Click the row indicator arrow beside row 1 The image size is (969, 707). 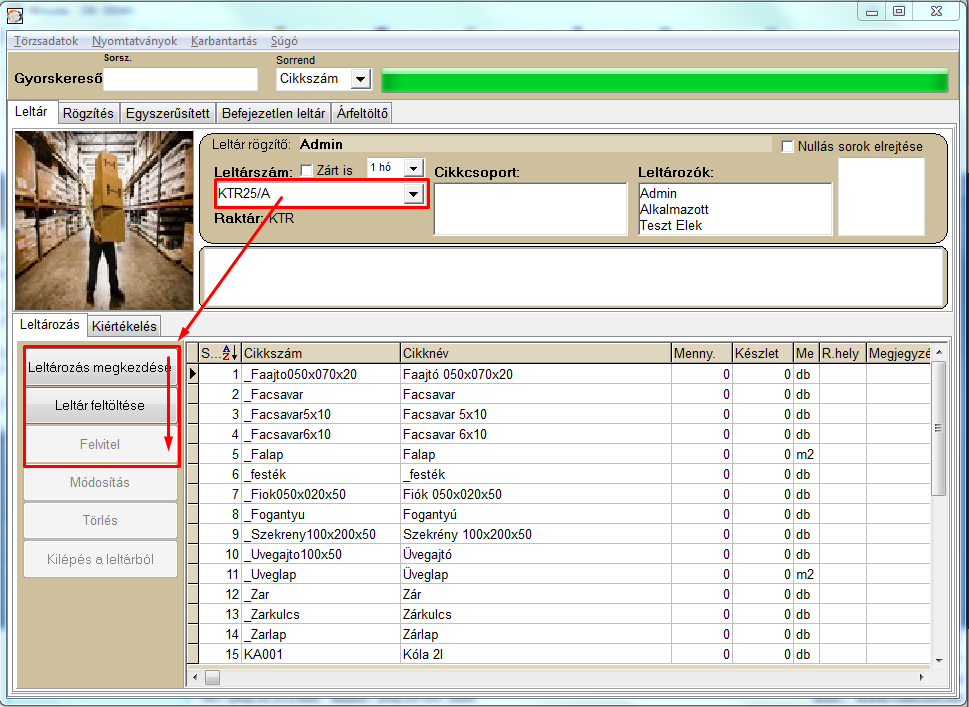point(193,374)
